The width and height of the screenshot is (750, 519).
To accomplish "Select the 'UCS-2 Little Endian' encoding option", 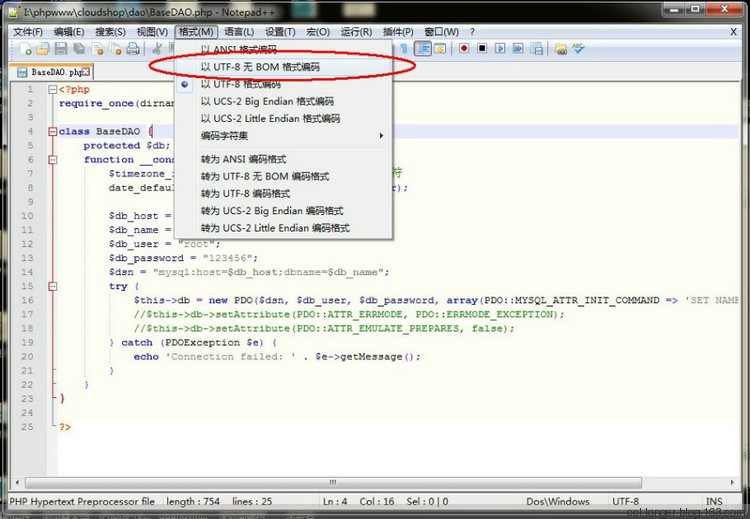I will (270, 118).
